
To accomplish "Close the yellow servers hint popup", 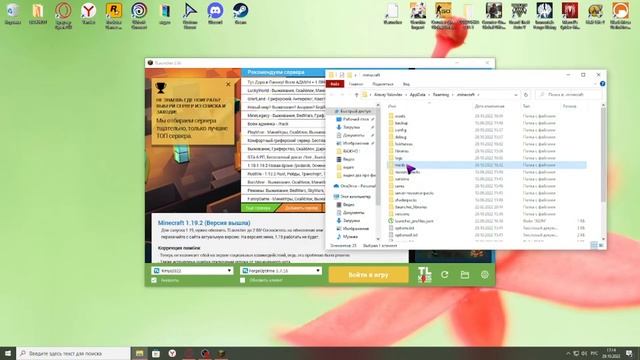I will pyautogui.click(x=228, y=84).
